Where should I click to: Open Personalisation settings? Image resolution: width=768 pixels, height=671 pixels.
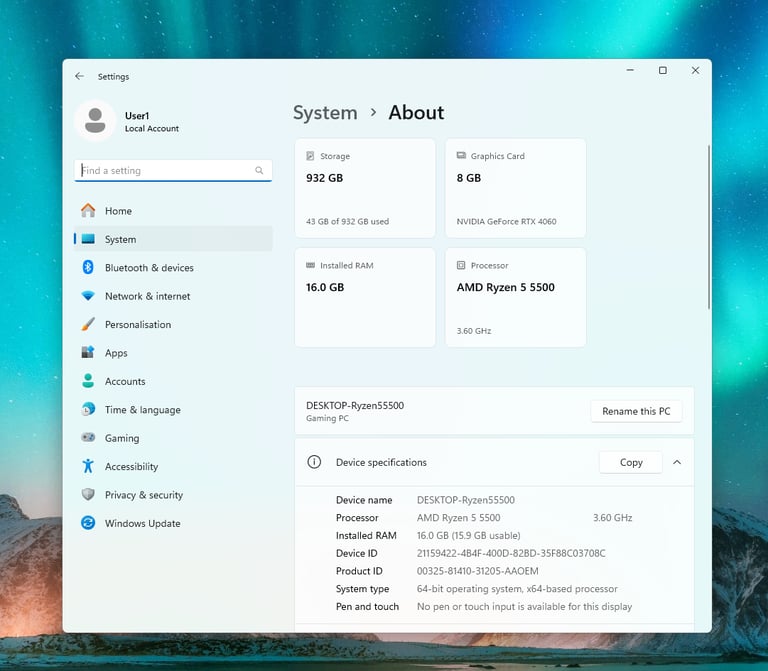coord(173,324)
